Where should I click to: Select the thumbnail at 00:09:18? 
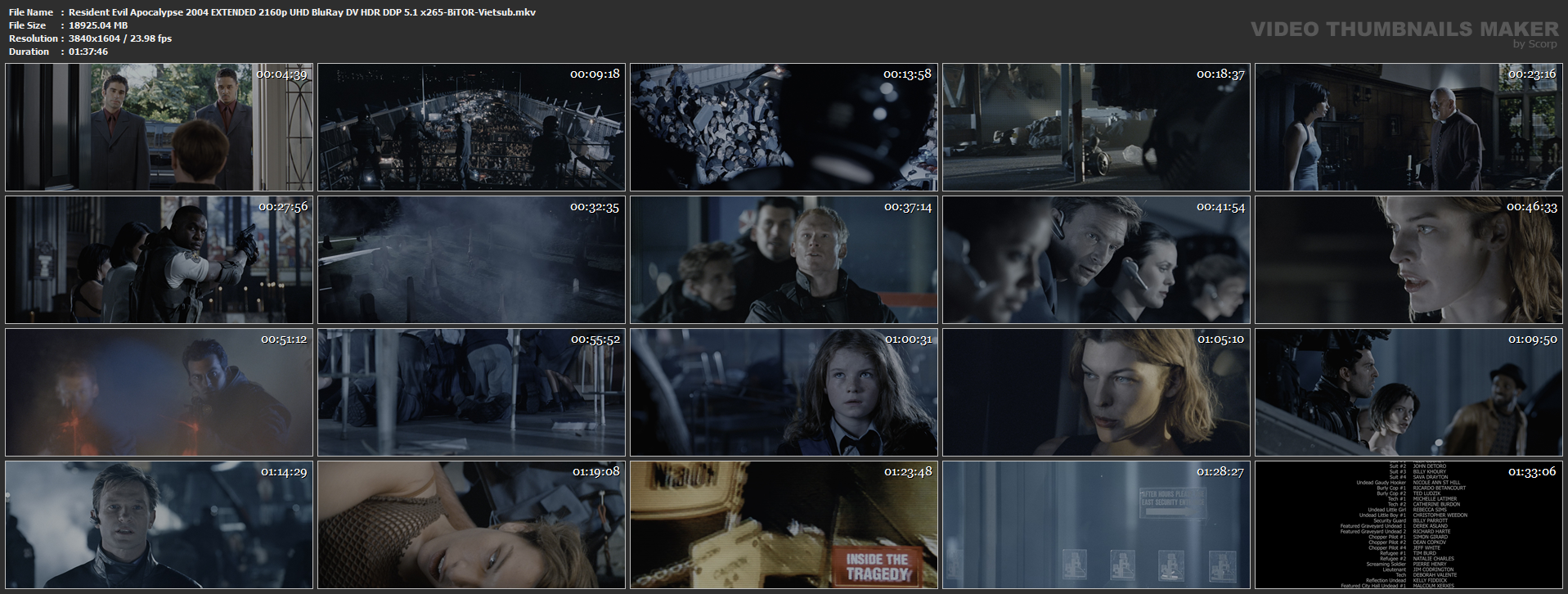471,128
